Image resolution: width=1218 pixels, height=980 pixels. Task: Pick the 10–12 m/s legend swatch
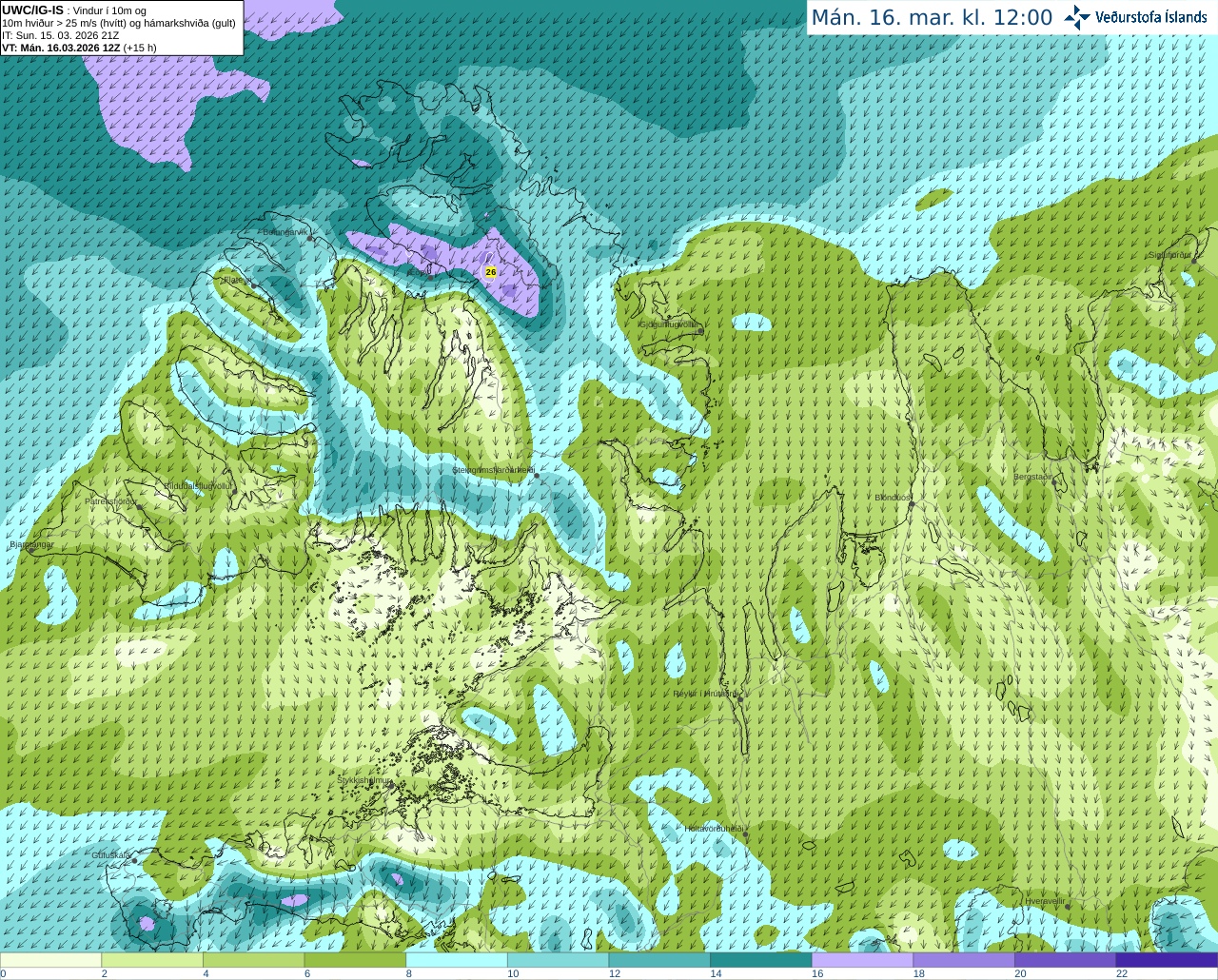[x=558, y=960]
